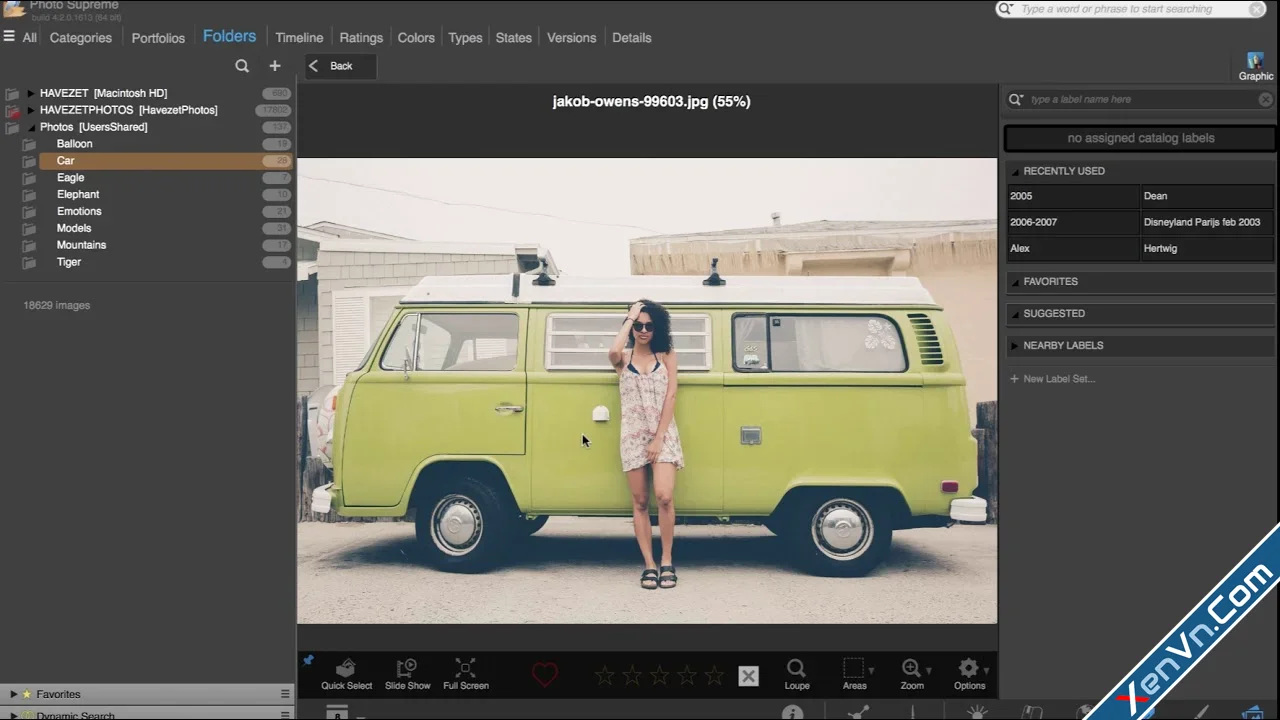1280x720 pixels.
Task: Click the top word or phrase search field
Action: [x=1131, y=9]
